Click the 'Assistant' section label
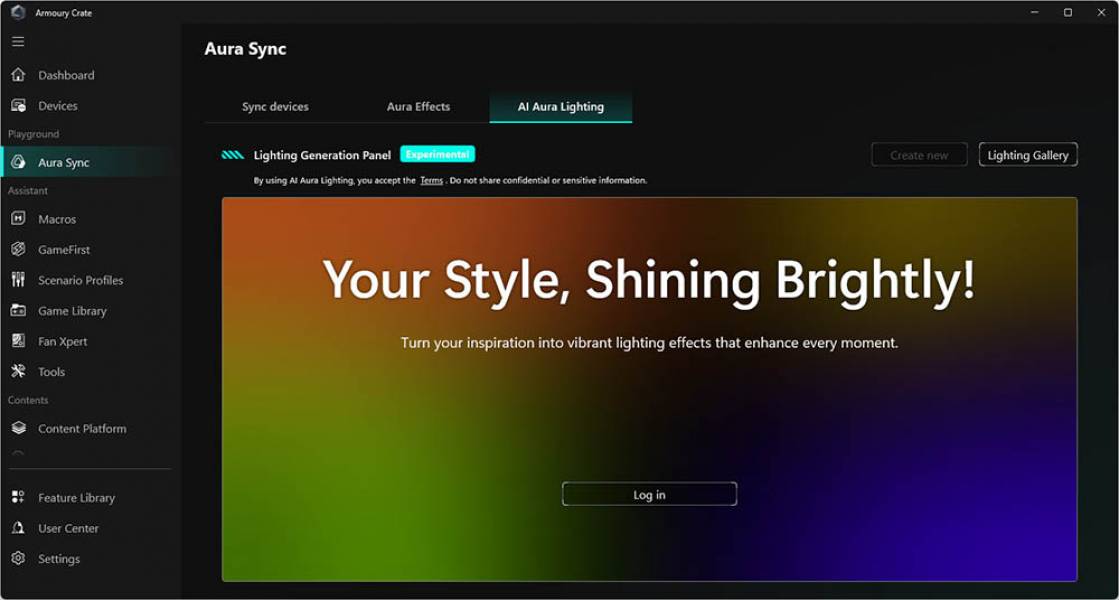Image resolution: width=1119 pixels, height=600 pixels. click(28, 190)
